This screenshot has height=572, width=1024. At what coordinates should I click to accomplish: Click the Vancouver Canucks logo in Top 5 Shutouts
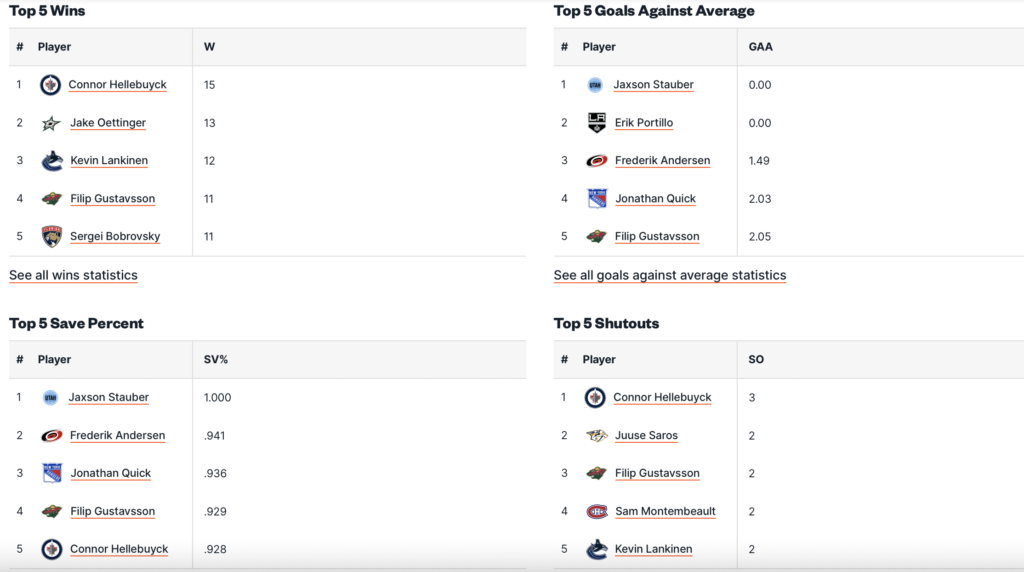pos(596,550)
